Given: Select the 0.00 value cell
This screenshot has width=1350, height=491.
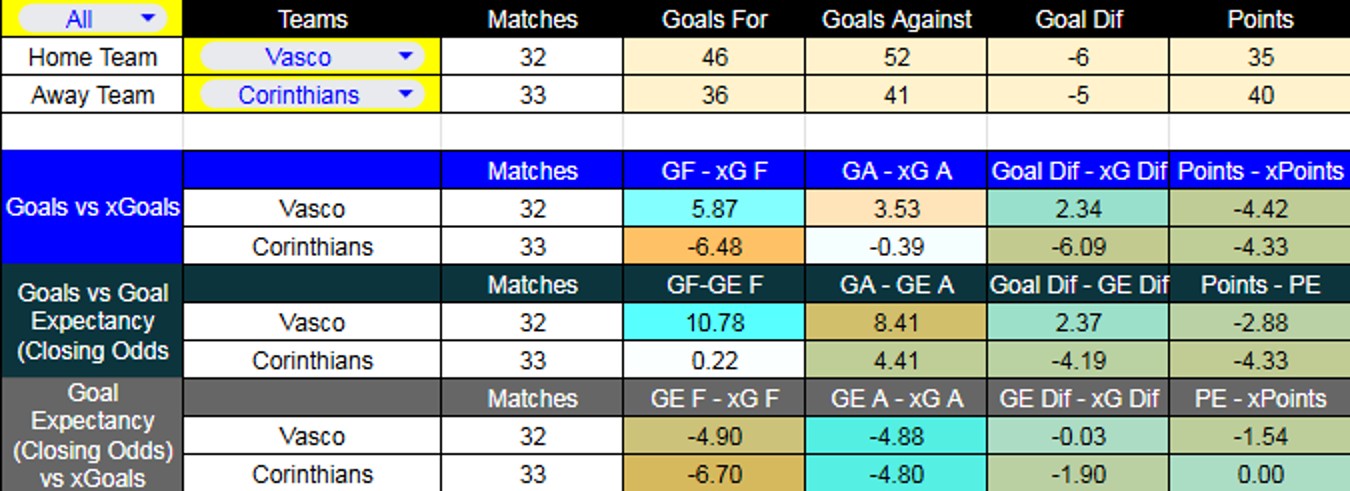Looking at the screenshot, I should click(1260, 474).
